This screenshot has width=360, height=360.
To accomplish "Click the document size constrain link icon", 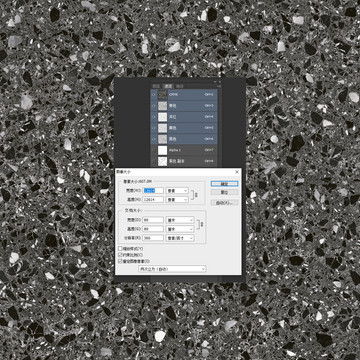I will tap(201, 224).
